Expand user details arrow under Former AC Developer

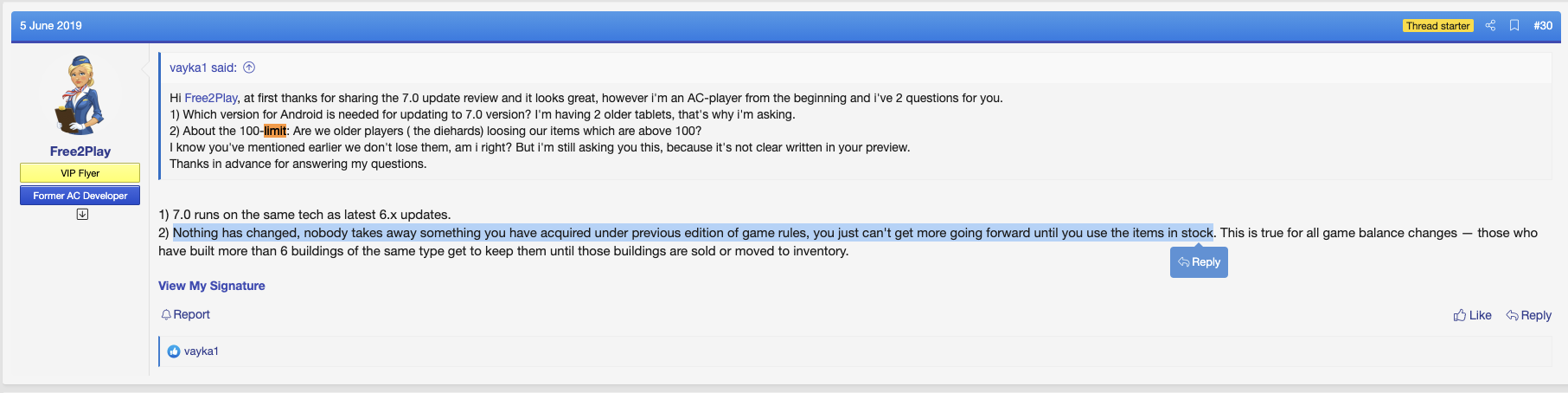click(82, 215)
